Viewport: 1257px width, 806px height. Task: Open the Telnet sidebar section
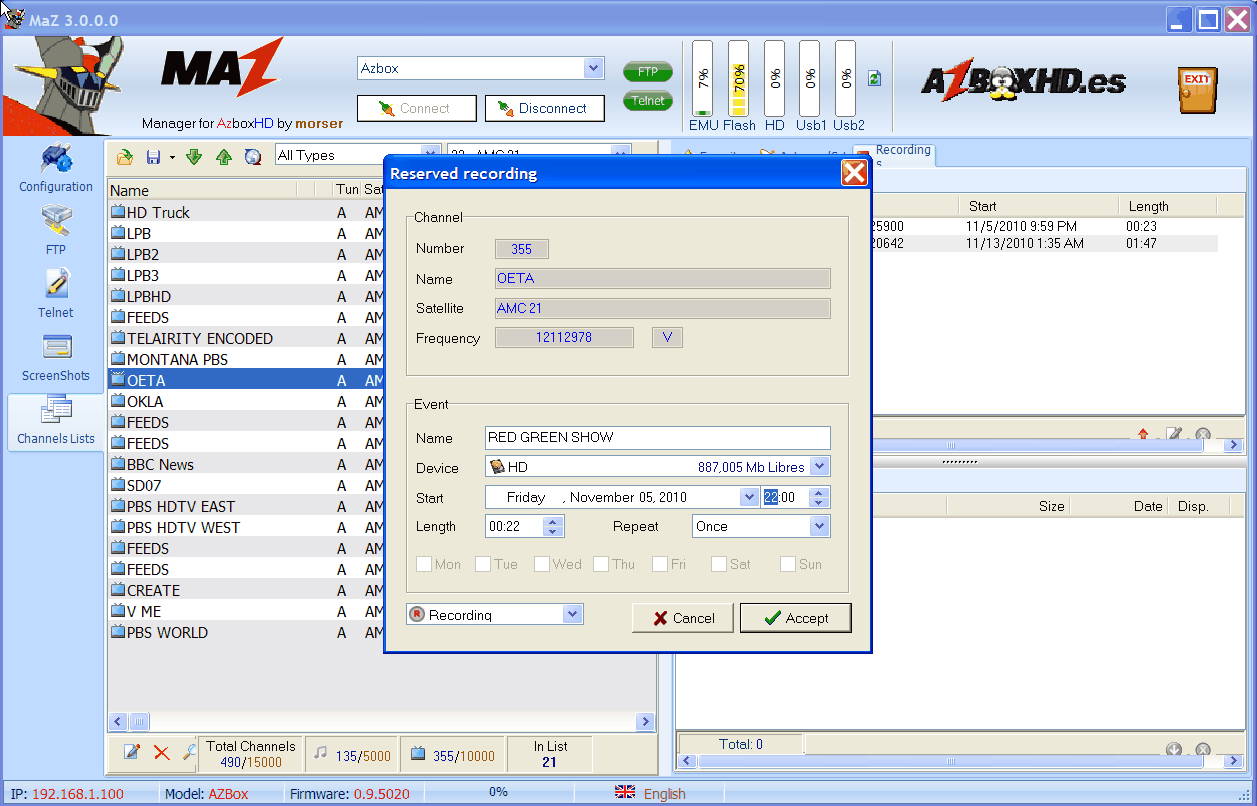coord(56,294)
